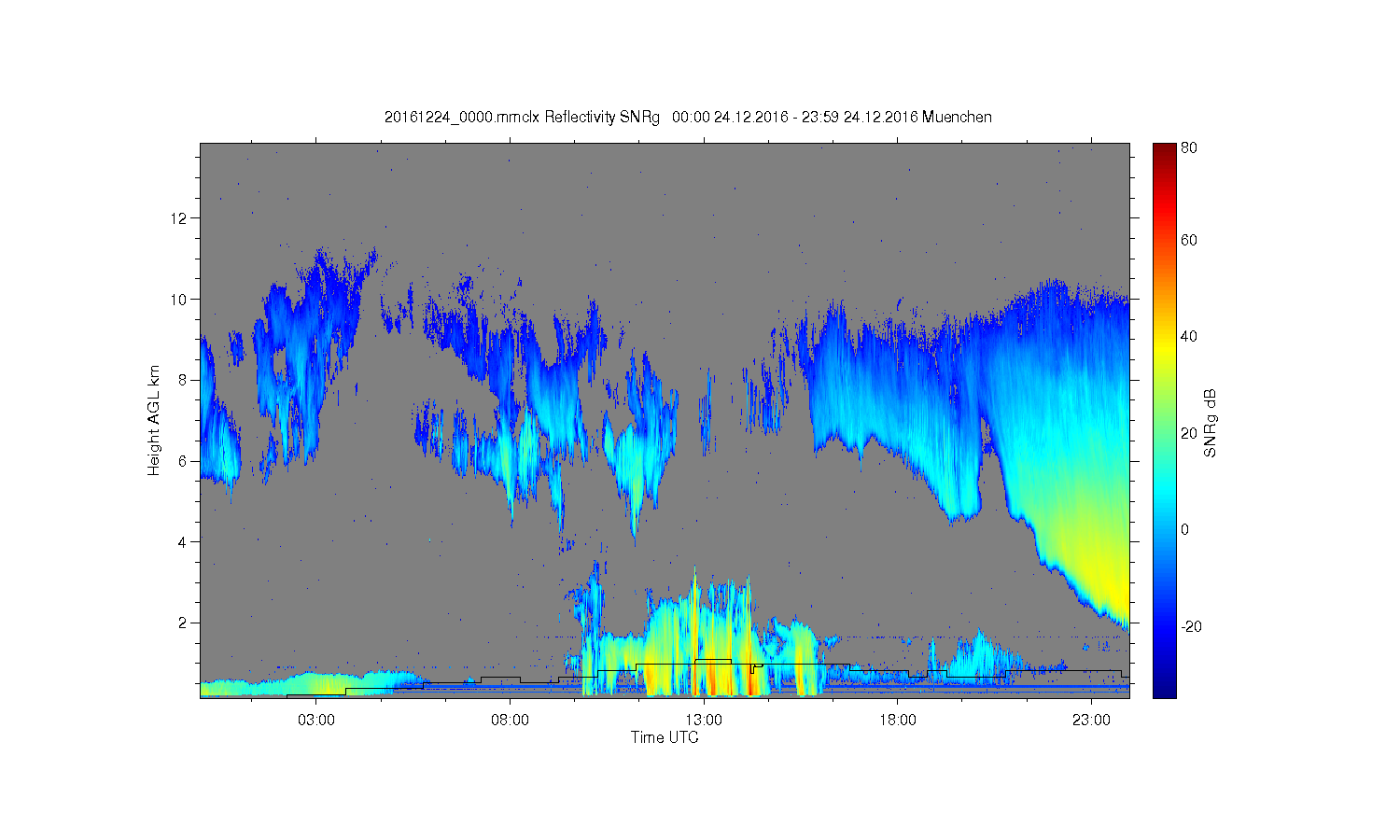Viewport: 1400px width, 840px height.
Task: Select the 23:00 time tick label
Action: pos(1091,721)
